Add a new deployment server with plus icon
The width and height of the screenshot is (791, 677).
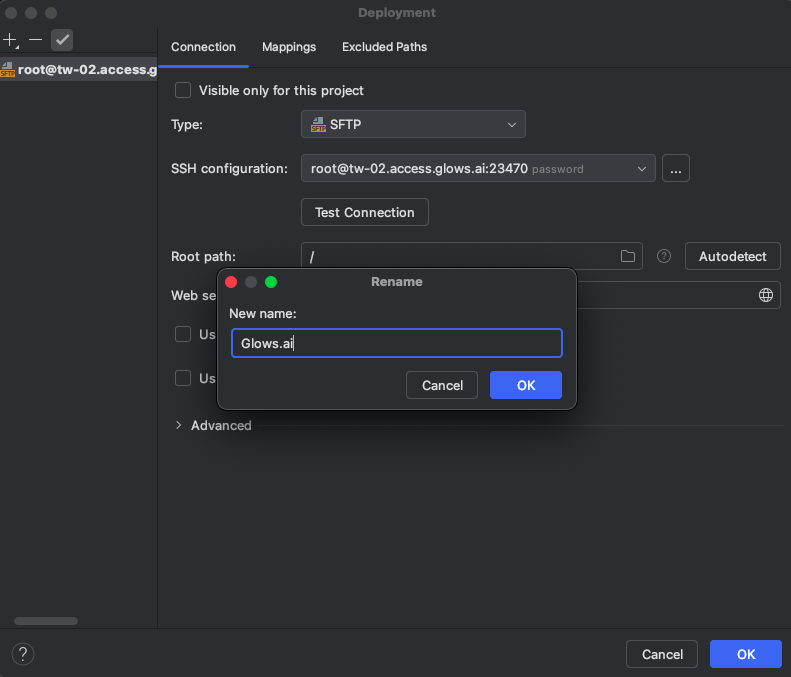pos(11,40)
